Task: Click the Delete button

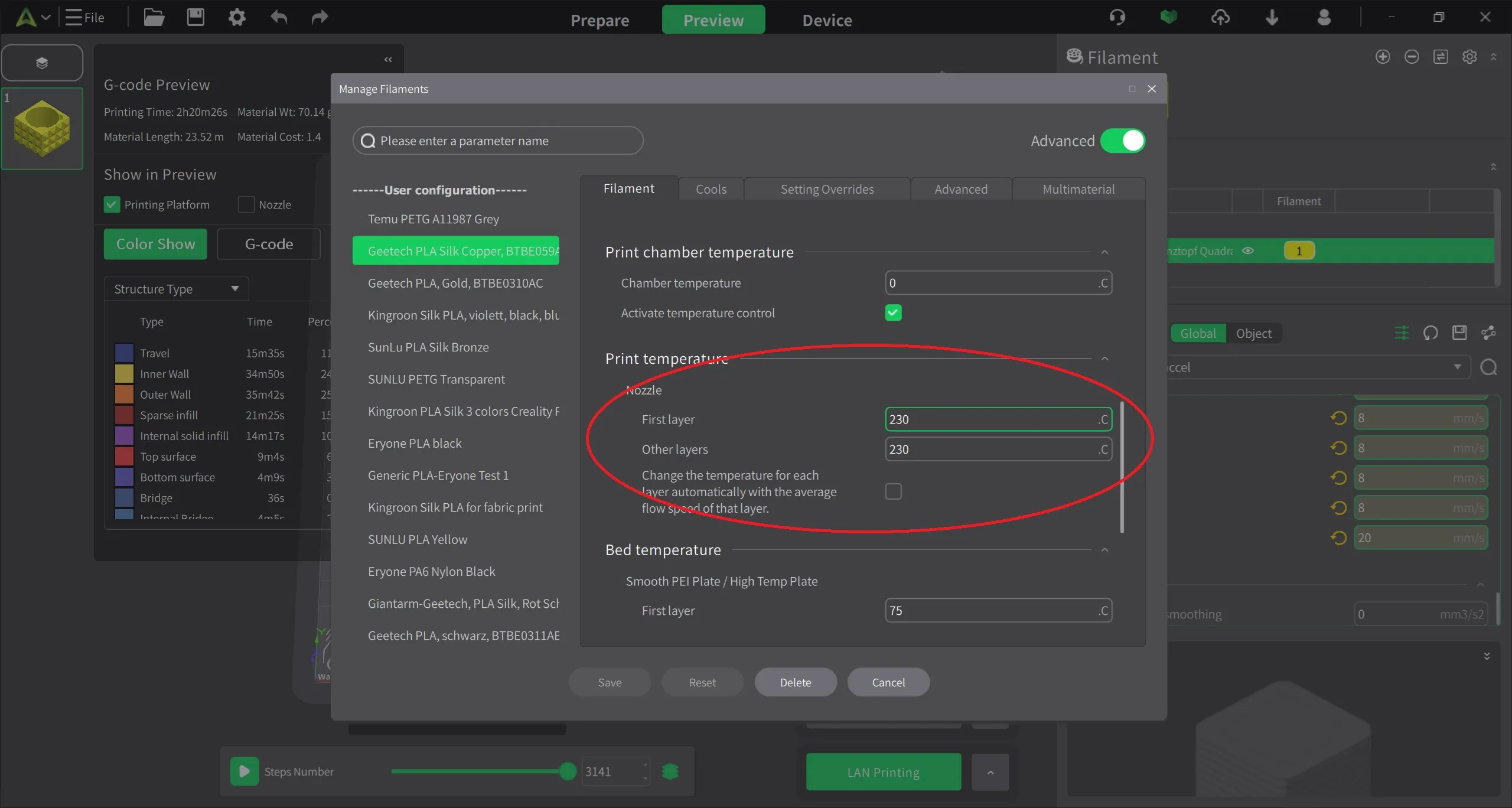Action: [x=795, y=683]
